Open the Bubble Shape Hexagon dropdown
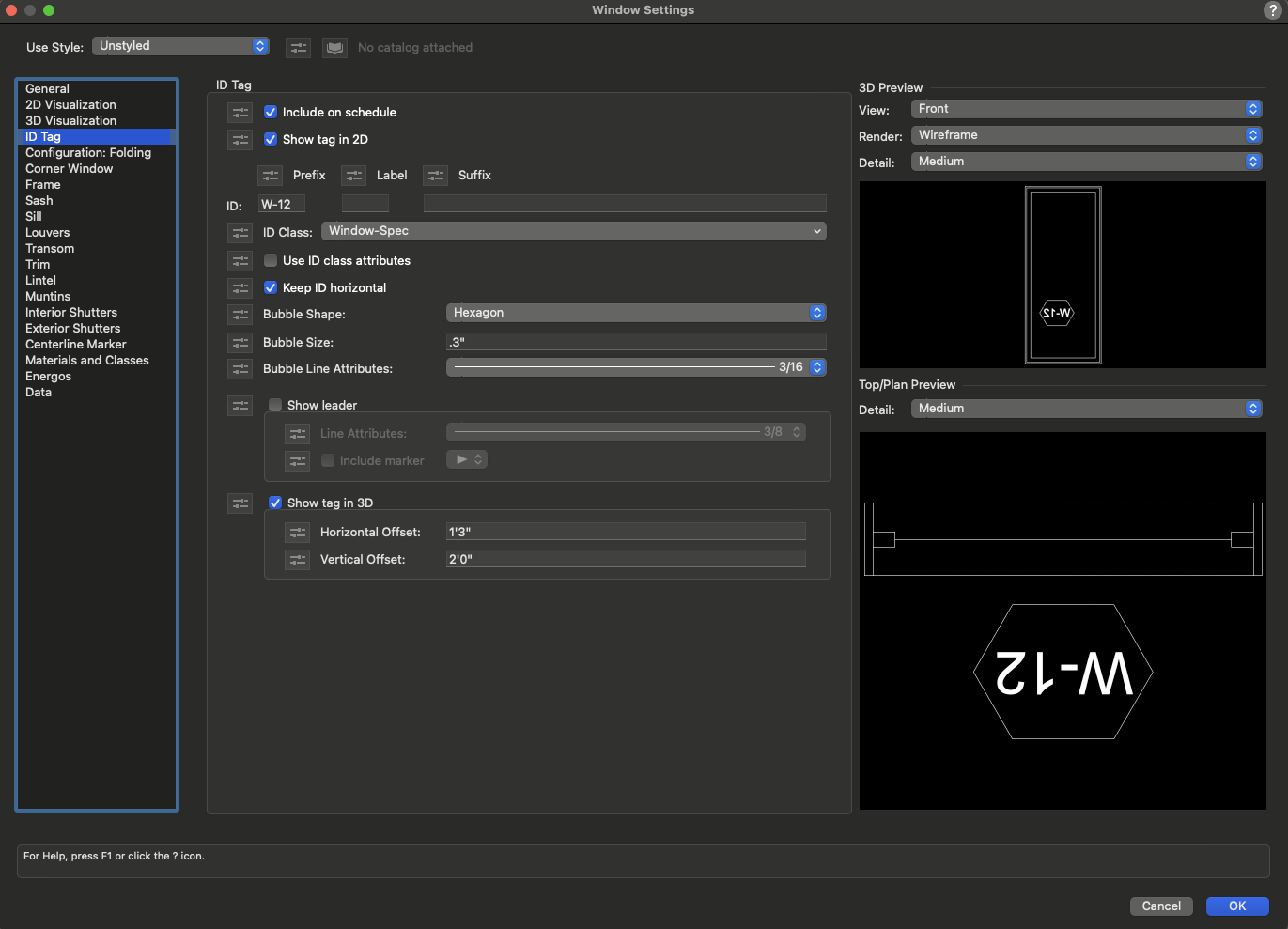 [x=636, y=313]
